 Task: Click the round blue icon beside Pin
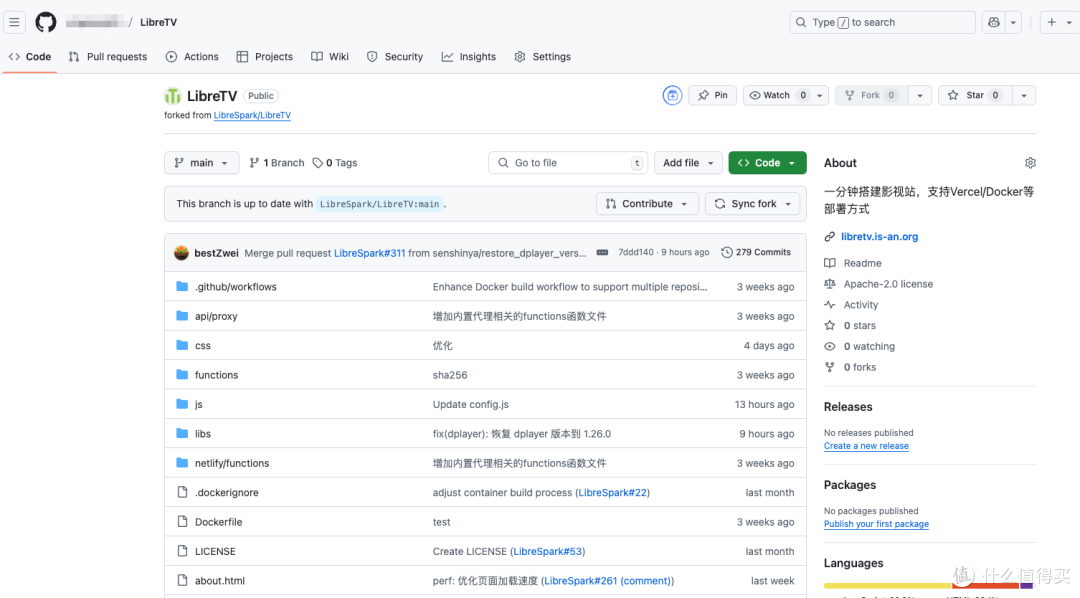[672, 95]
